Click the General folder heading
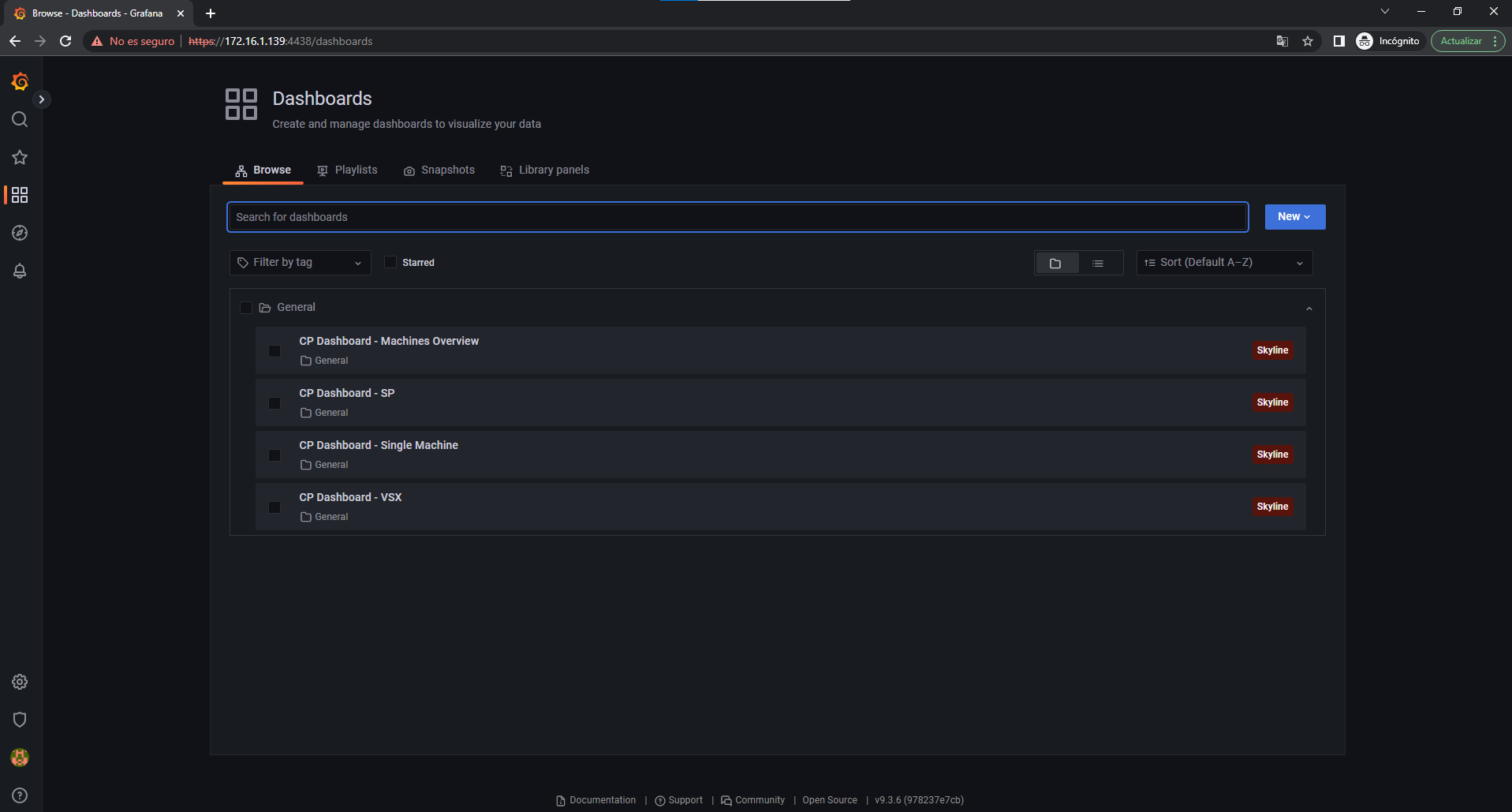 [x=296, y=307]
